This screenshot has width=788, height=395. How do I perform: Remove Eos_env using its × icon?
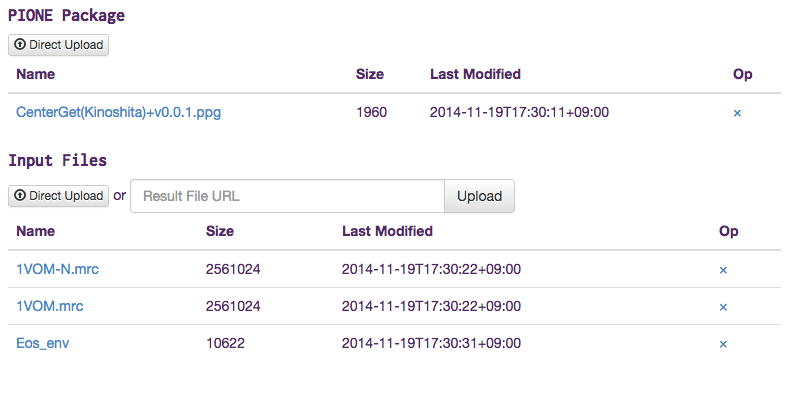click(x=723, y=344)
